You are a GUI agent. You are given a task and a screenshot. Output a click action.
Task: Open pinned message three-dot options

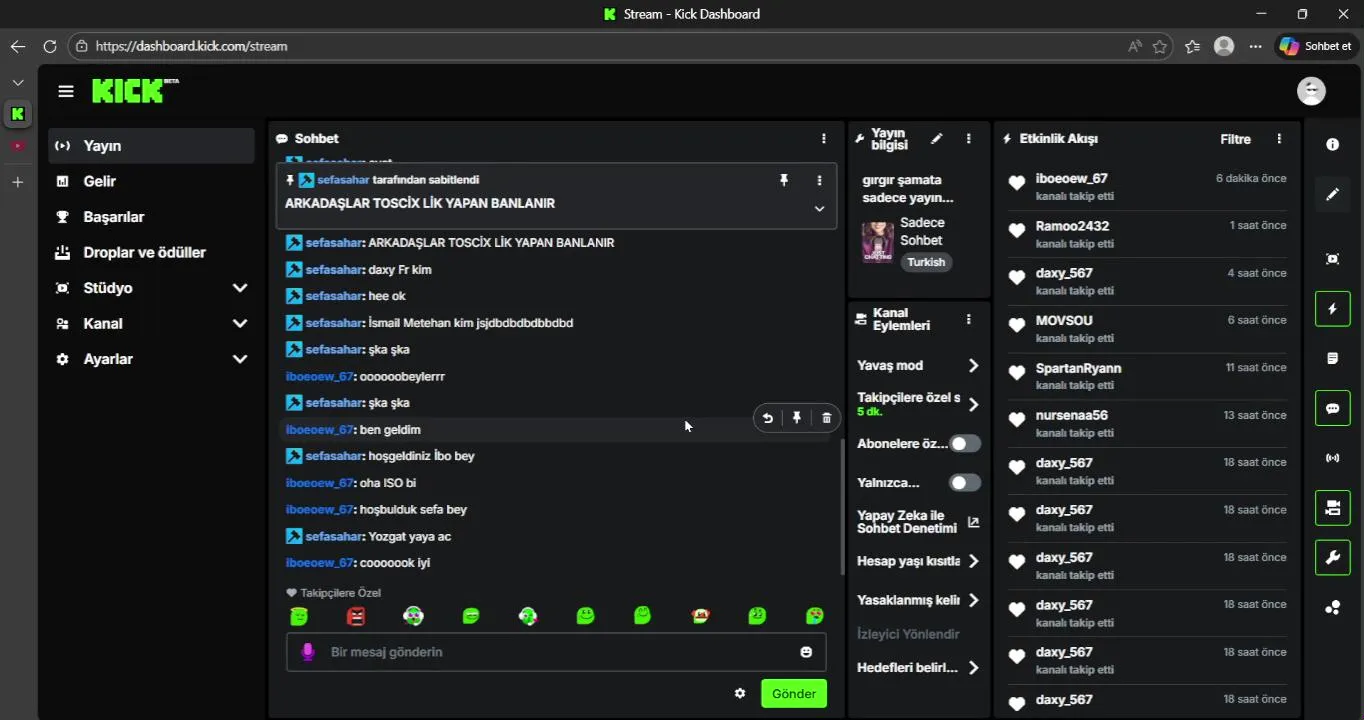(x=819, y=180)
